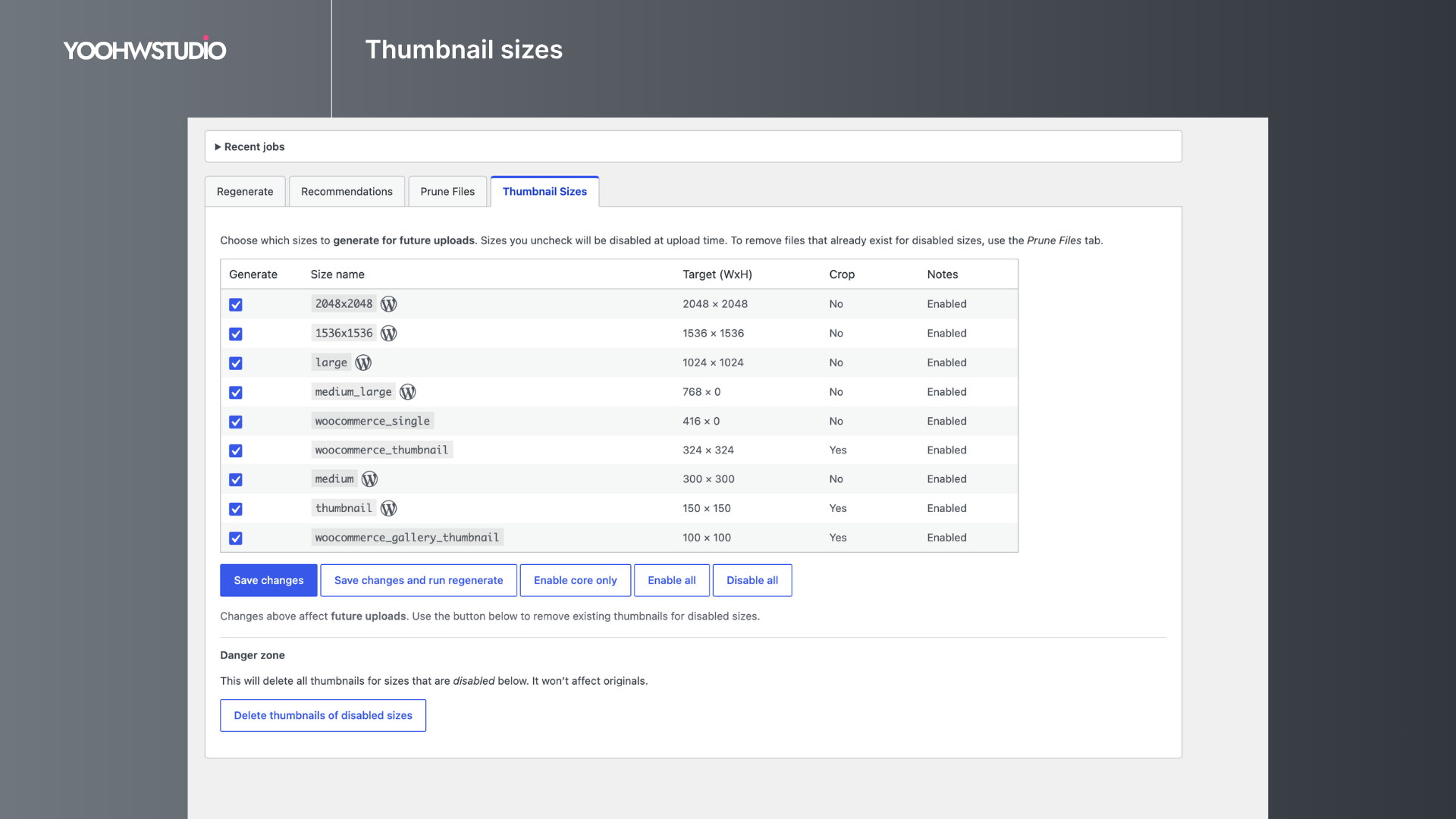Click WordPress icon beside 1536x1536 size
This screenshot has height=819, width=1456.
click(x=388, y=333)
